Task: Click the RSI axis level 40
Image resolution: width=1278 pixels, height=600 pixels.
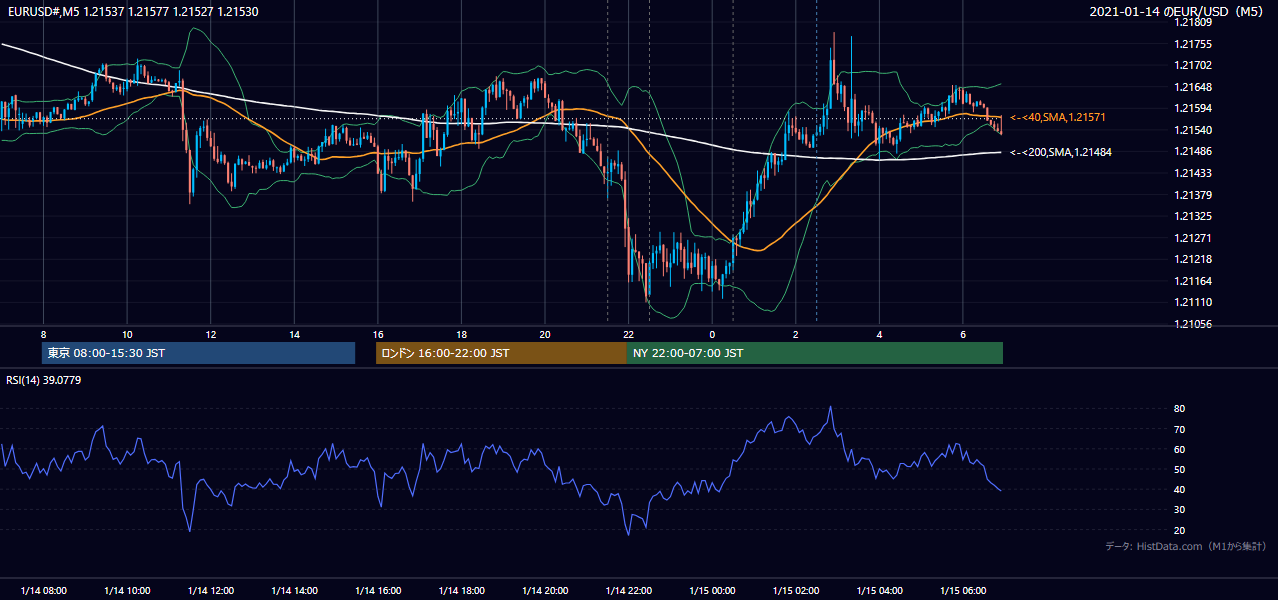Action: click(1180, 489)
